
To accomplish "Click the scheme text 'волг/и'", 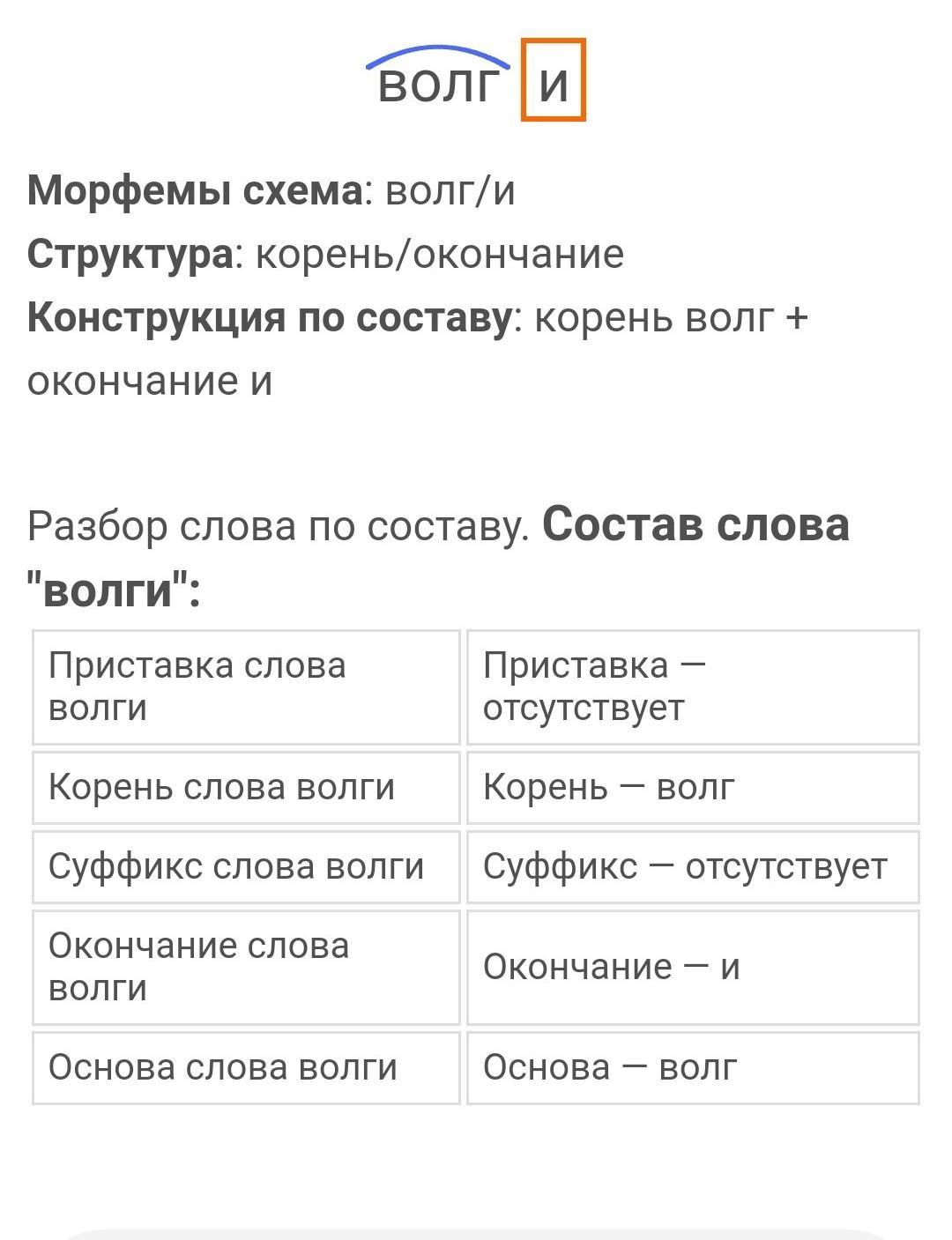I will click(x=450, y=190).
